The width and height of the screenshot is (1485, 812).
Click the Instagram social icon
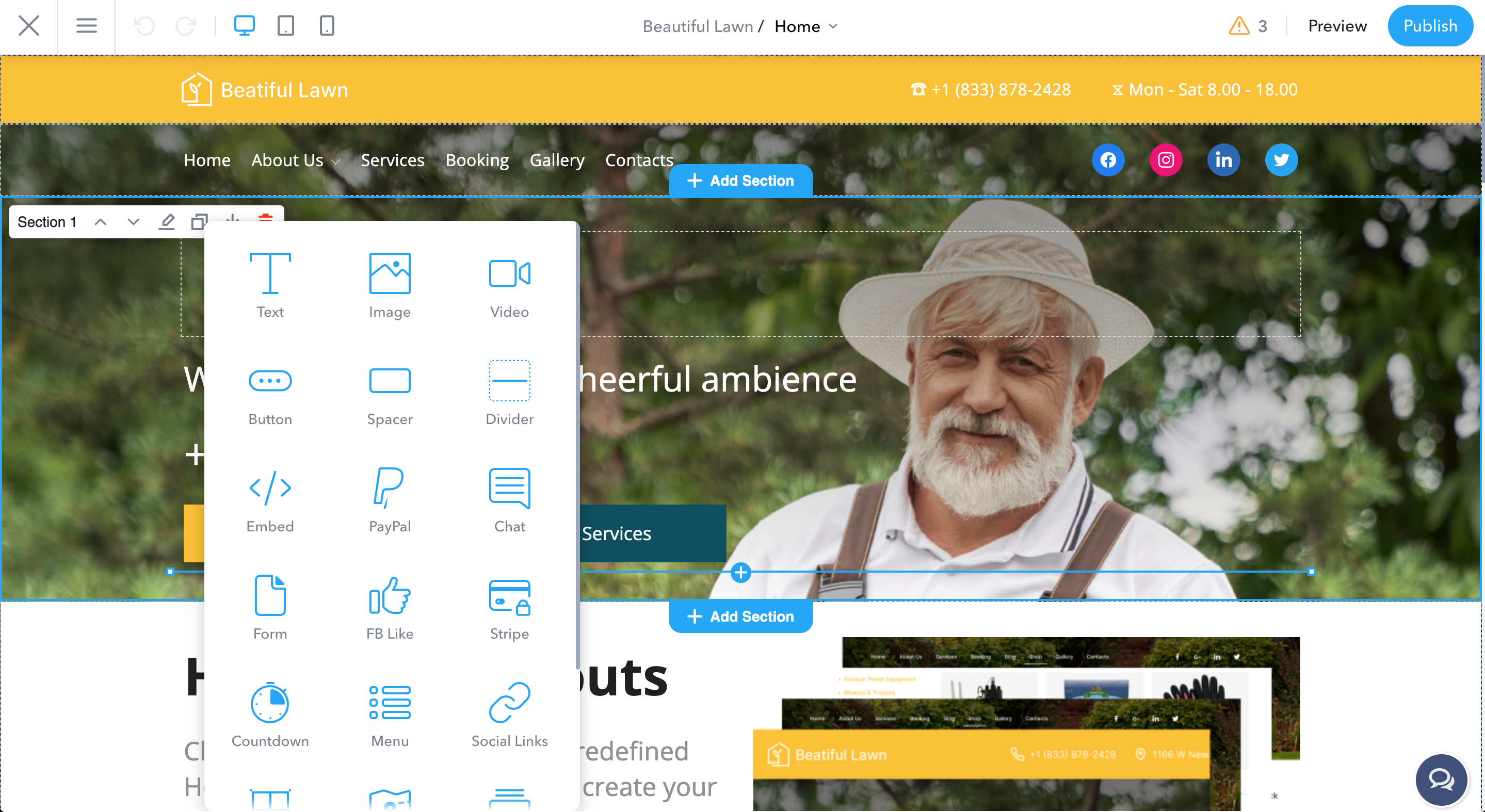point(1166,159)
